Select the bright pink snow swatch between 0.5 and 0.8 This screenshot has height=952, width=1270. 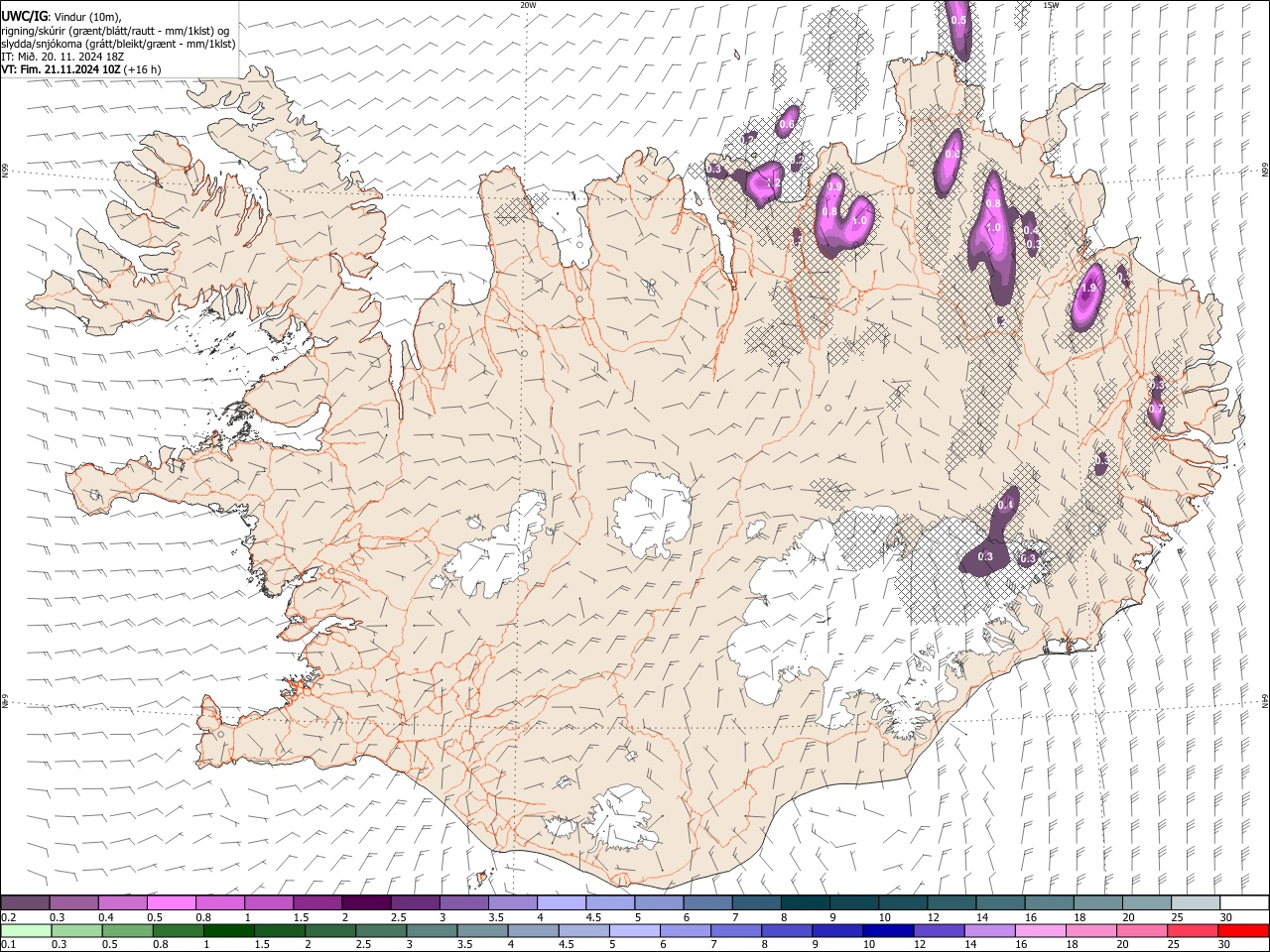pyautogui.click(x=171, y=903)
